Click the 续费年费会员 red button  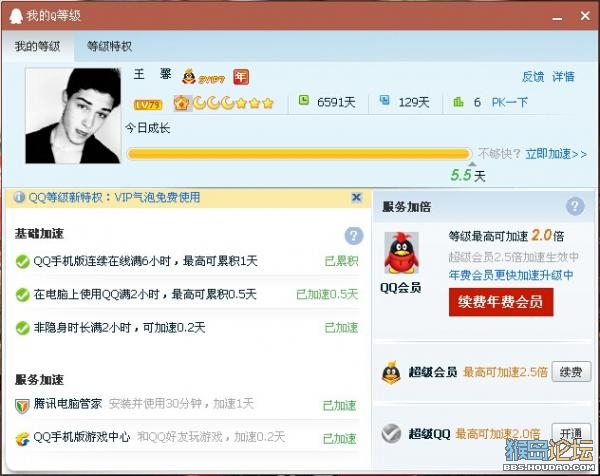click(x=501, y=302)
